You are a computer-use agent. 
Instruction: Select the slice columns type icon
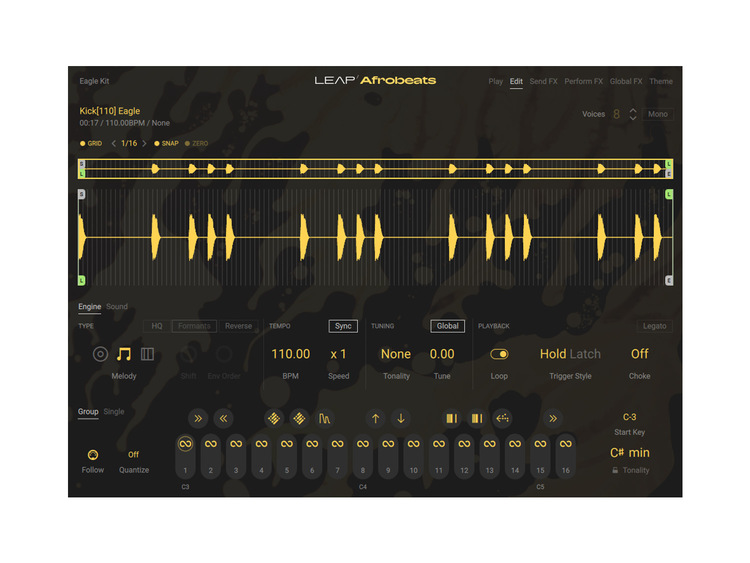[x=147, y=354]
